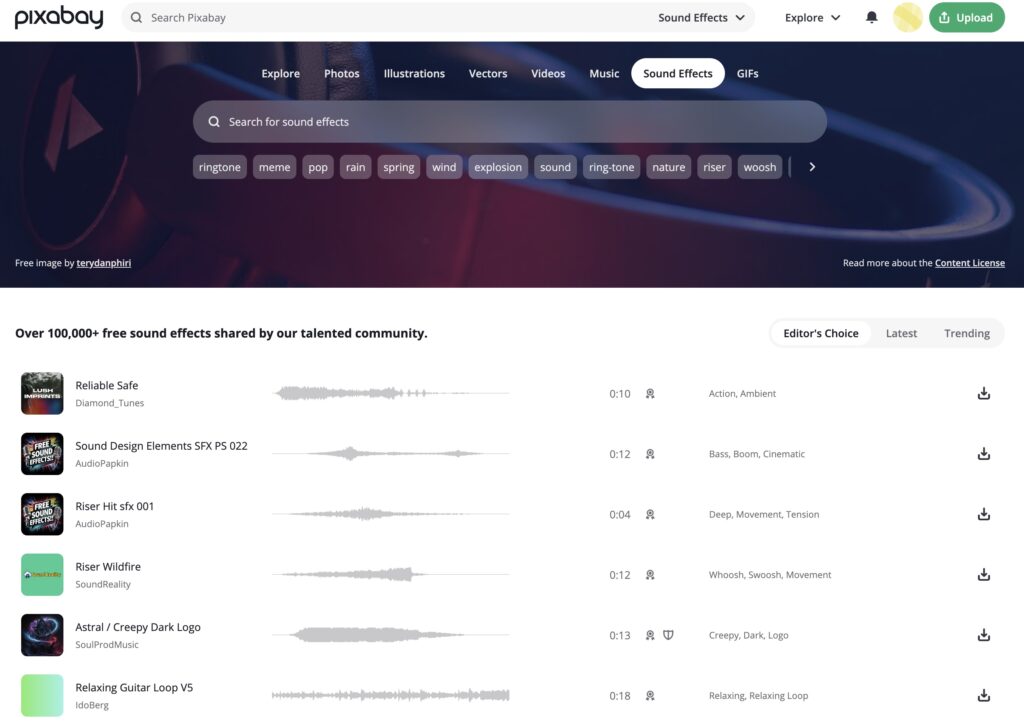1024x728 pixels.
Task: Open the user profile avatar
Action: pyautogui.click(x=907, y=18)
